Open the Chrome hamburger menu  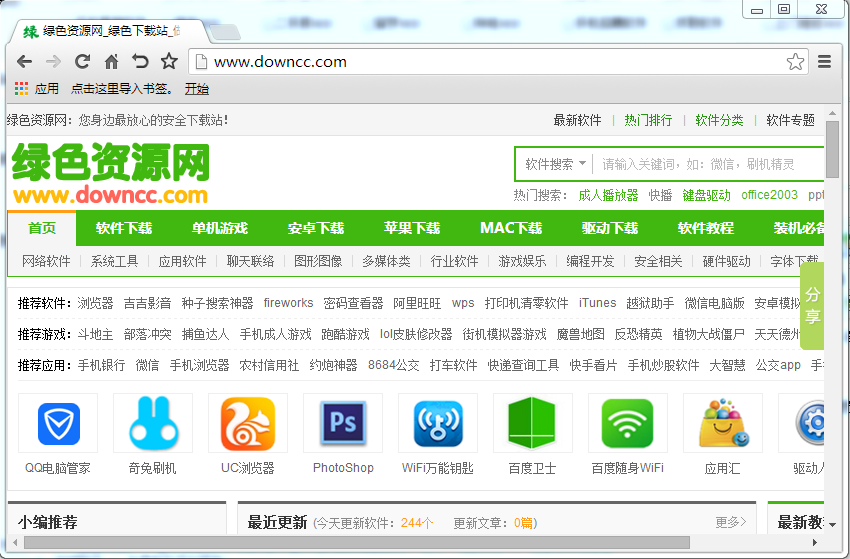coord(825,62)
